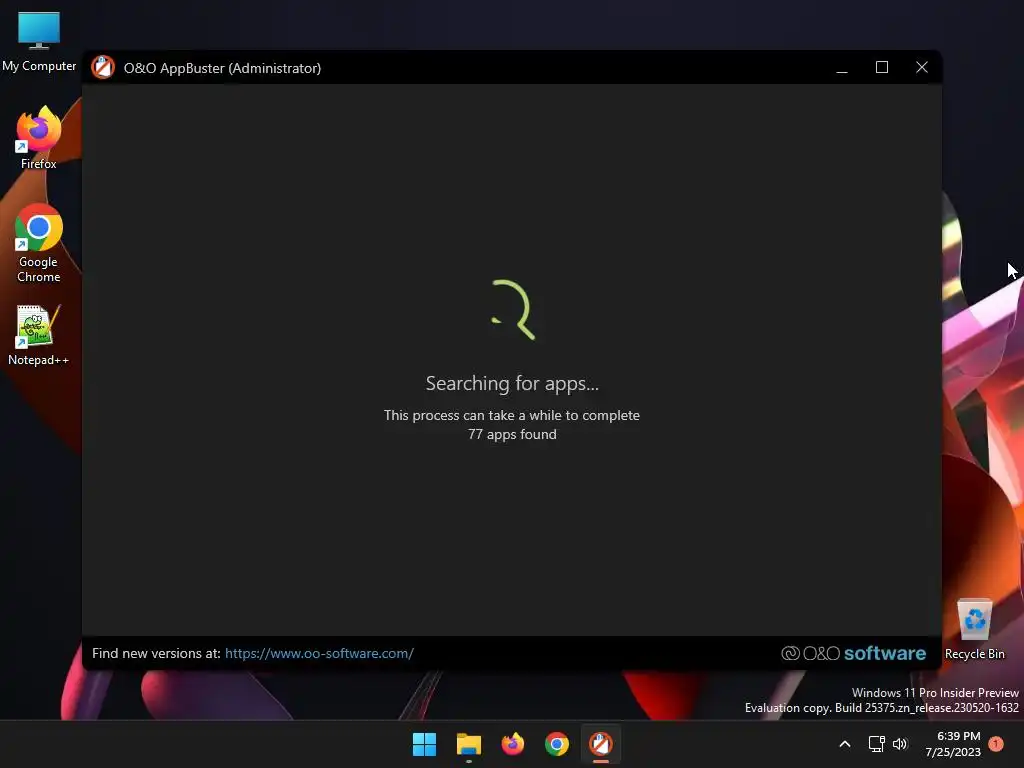Open volume control tray icon

901,744
